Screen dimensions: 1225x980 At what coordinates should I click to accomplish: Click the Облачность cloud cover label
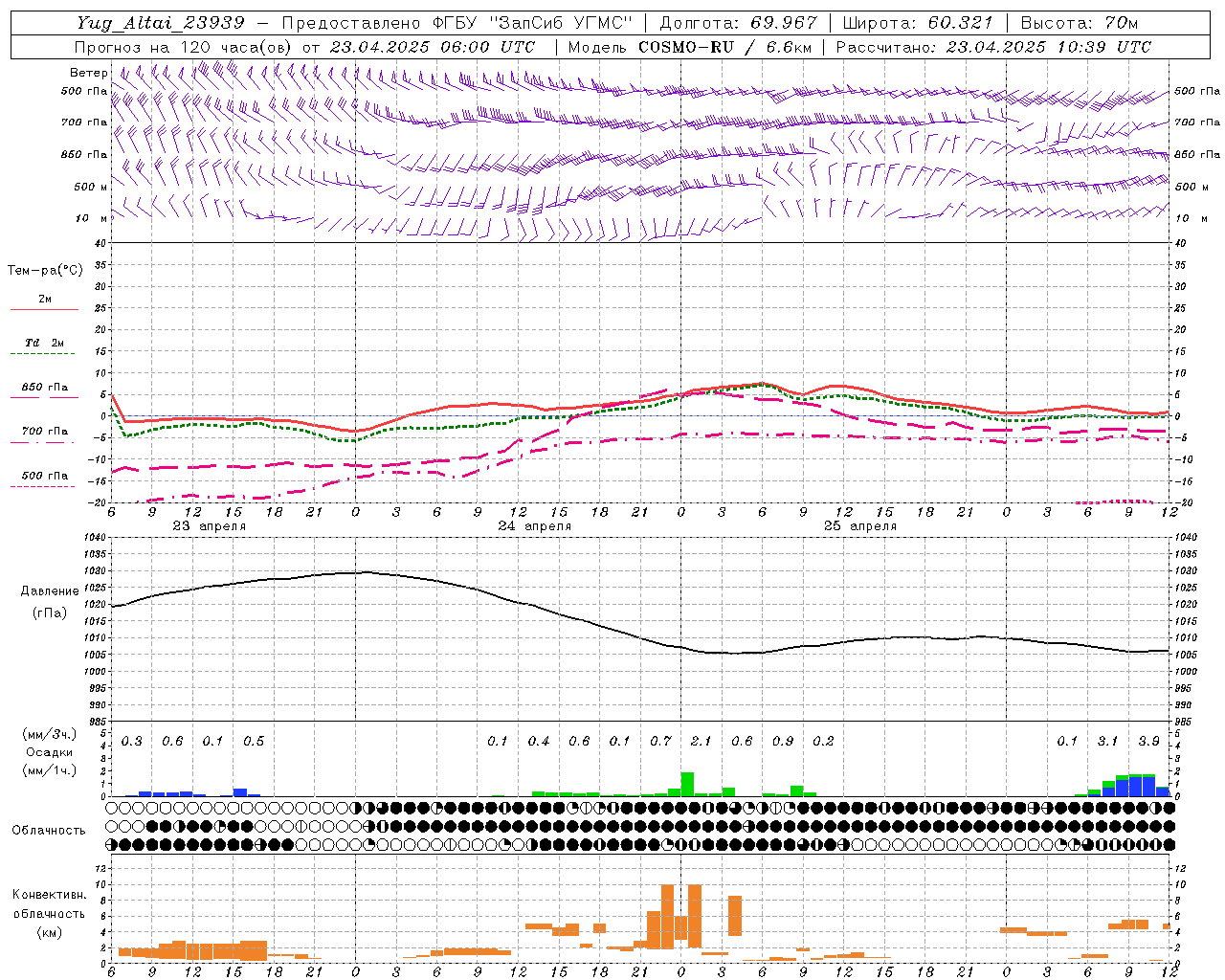click(x=49, y=830)
